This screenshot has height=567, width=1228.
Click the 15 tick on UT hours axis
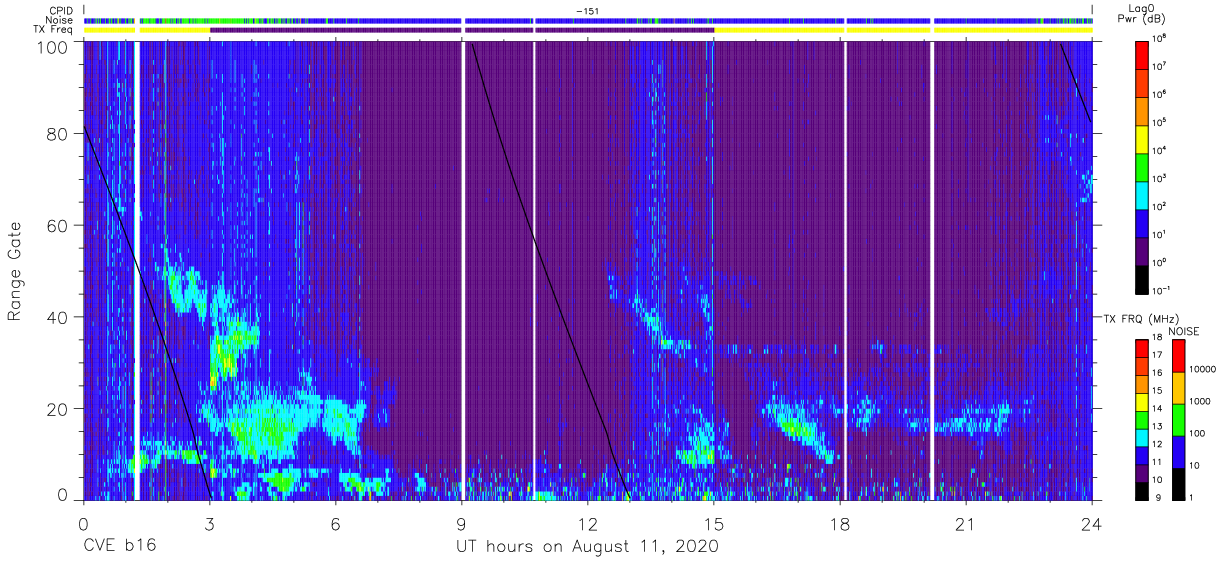(714, 524)
